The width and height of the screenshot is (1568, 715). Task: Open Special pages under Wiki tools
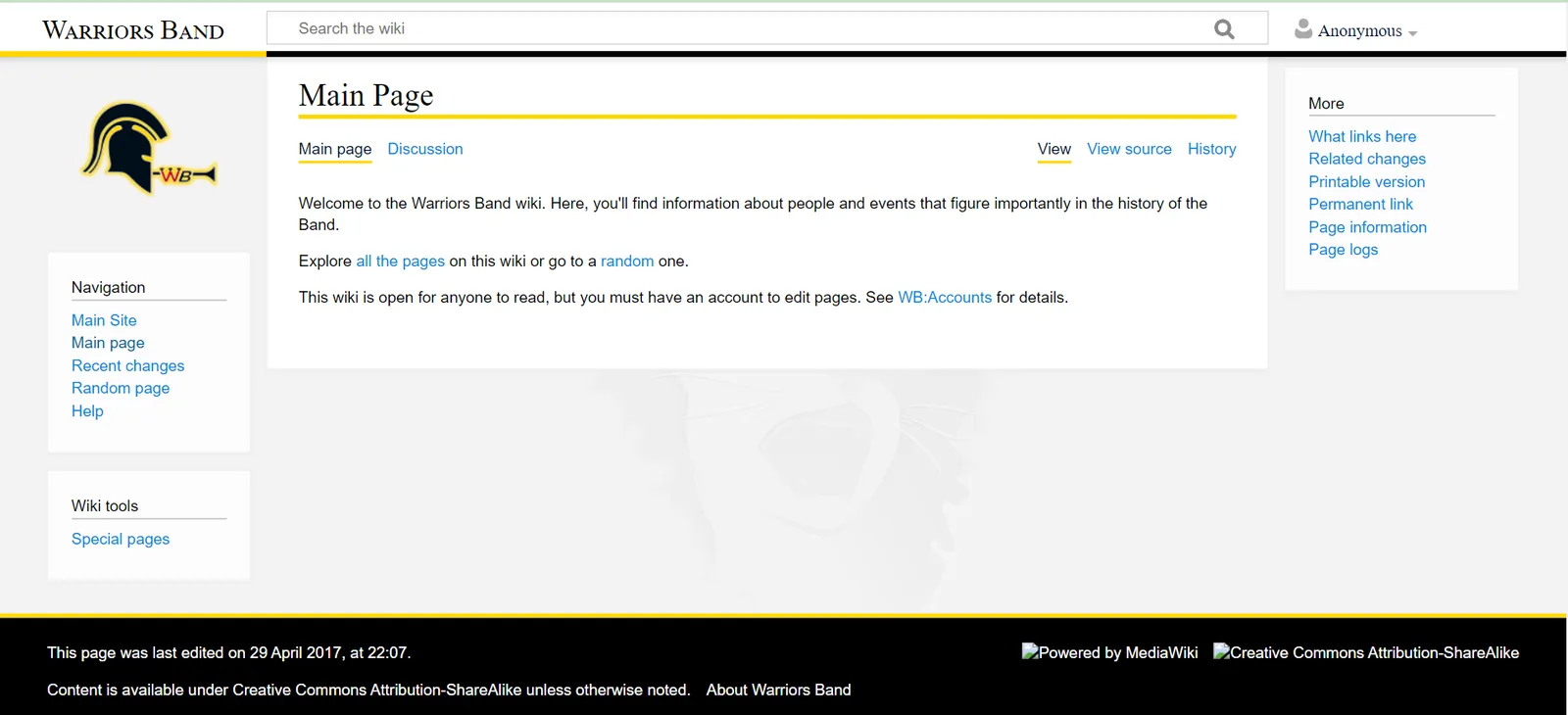pyautogui.click(x=121, y=539)
